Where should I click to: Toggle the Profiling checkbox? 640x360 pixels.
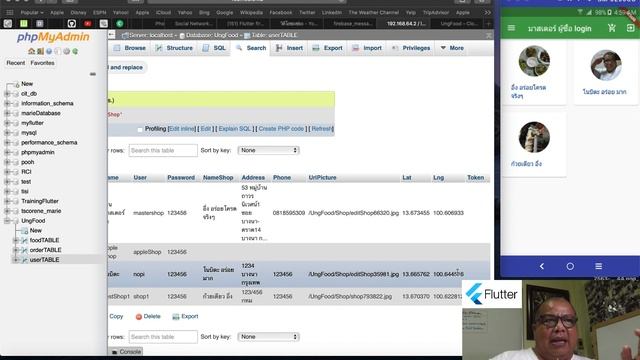click(x=140, y=129)
